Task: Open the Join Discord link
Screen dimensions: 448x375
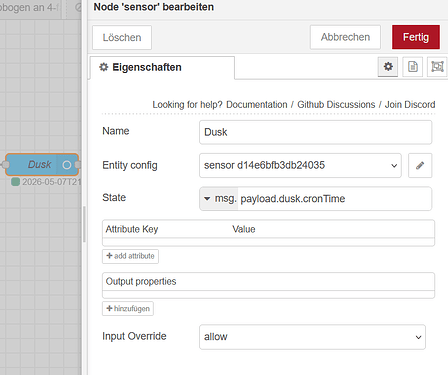Action: [x=410, y=105]
